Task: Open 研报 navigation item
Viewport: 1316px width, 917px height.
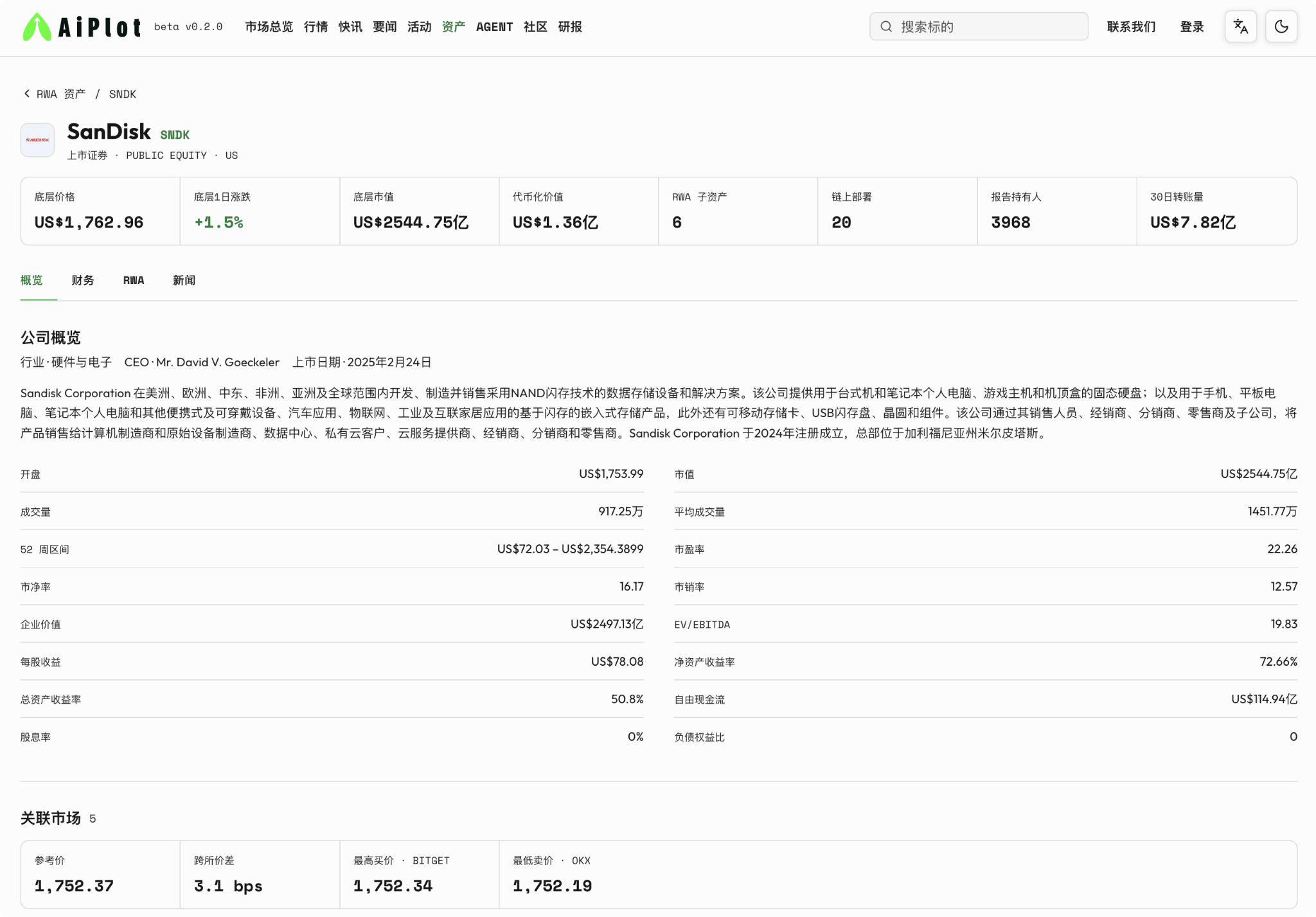Action: [x=570, y=27]
